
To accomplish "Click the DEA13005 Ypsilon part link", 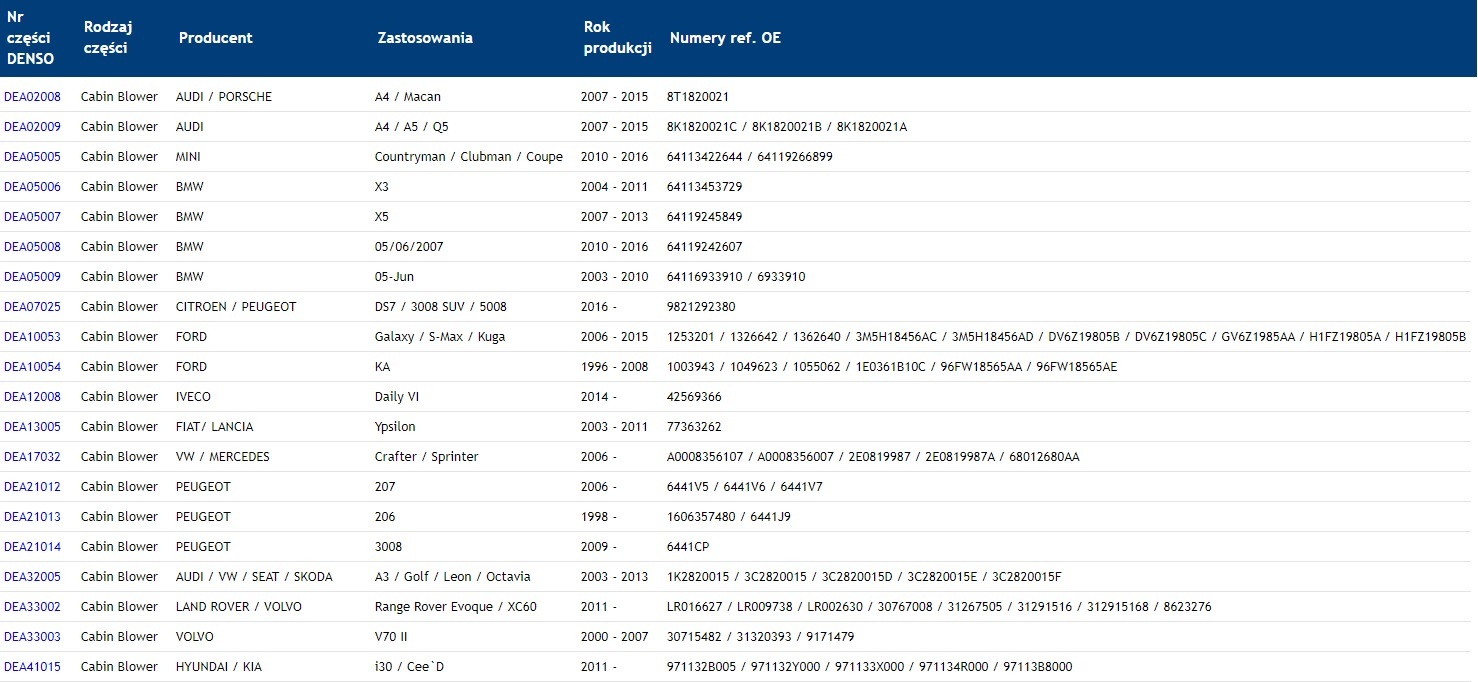I will pos(32,427).
